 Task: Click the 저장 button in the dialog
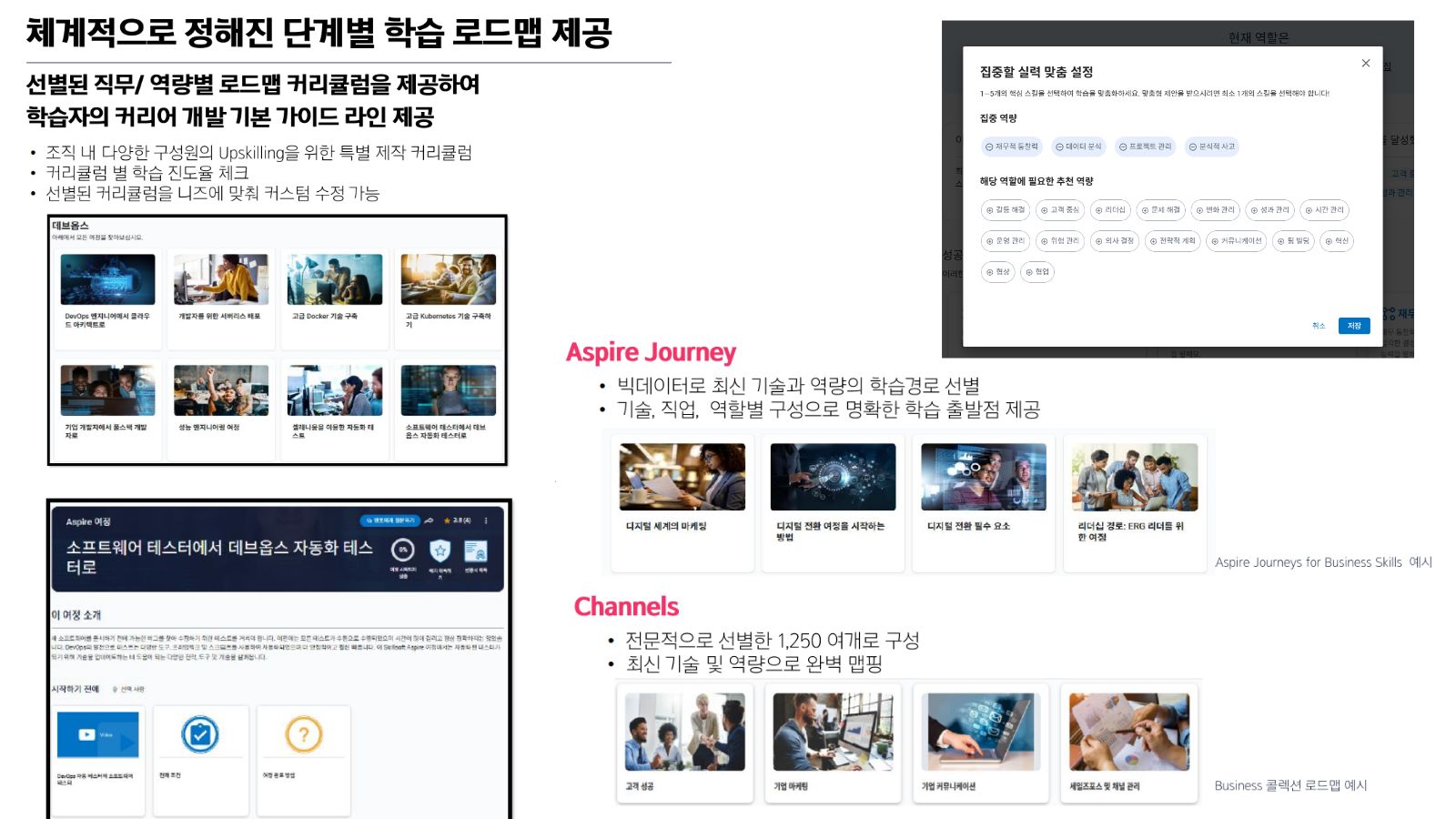click(x=1353, y=326)
